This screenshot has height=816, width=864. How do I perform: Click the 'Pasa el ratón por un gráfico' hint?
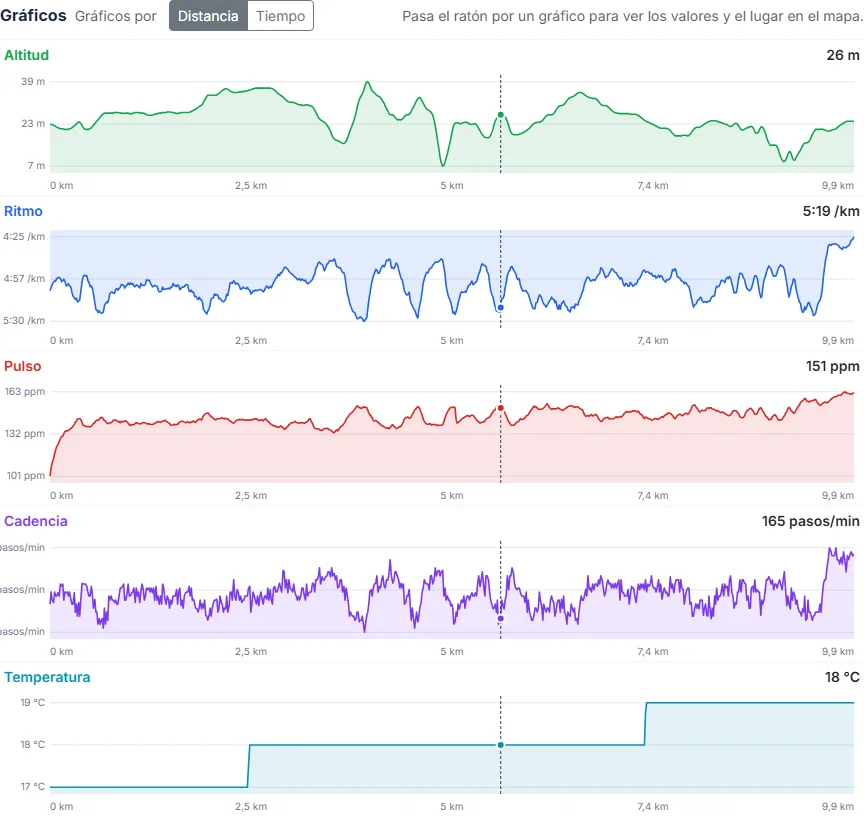tap(632, 16)
